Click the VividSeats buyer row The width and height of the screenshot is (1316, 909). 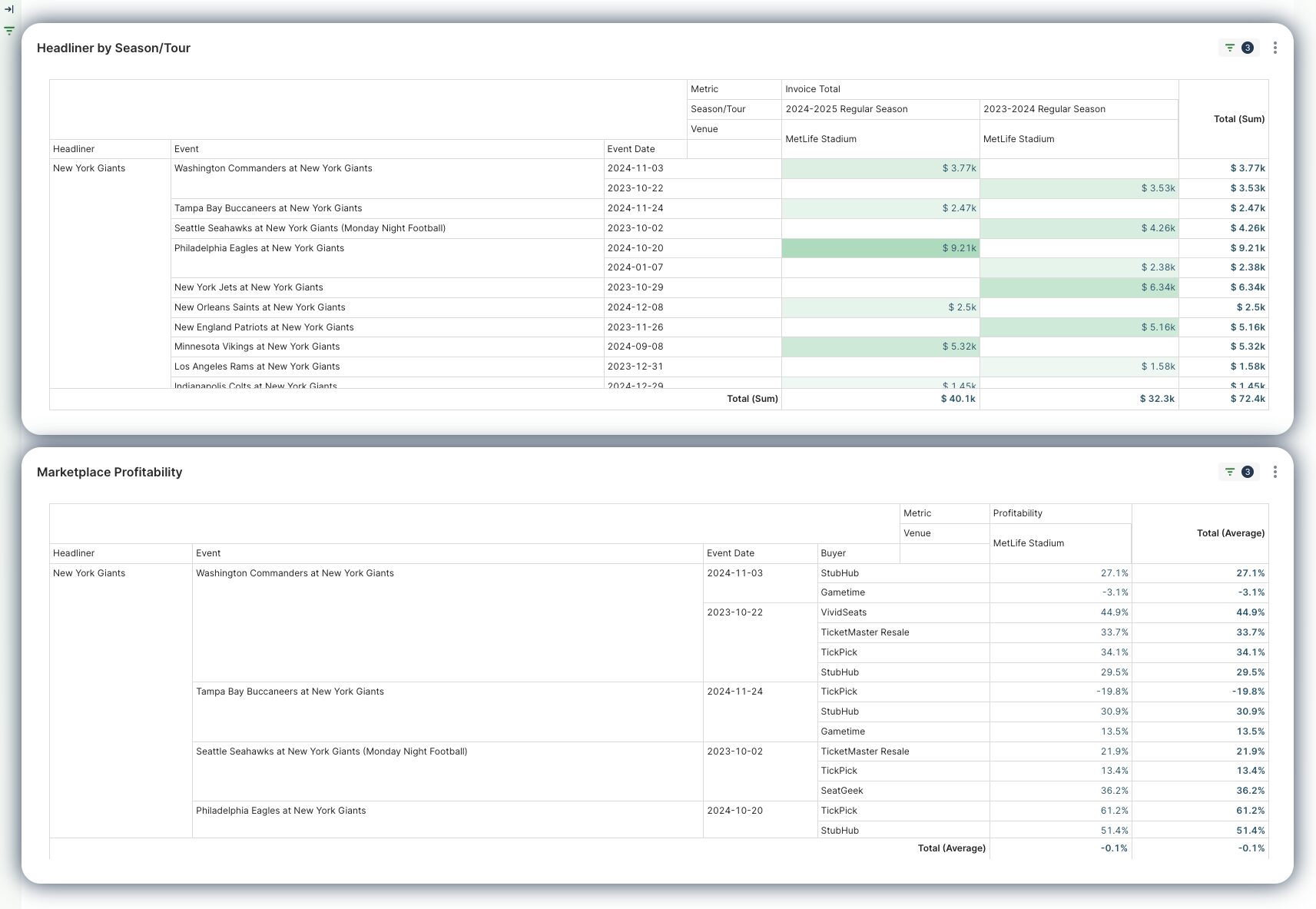tap(844, 612)
